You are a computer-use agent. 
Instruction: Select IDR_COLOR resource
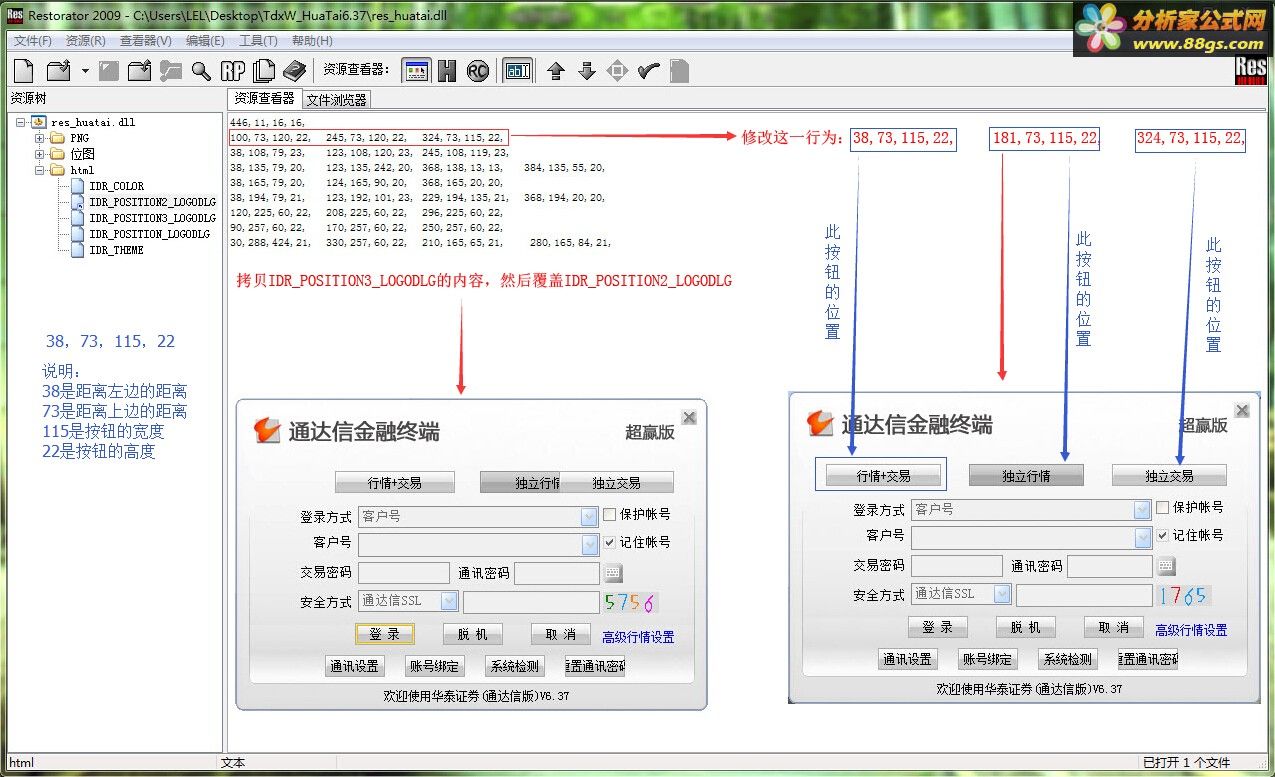pyautogui.click(x=116, y=186)
